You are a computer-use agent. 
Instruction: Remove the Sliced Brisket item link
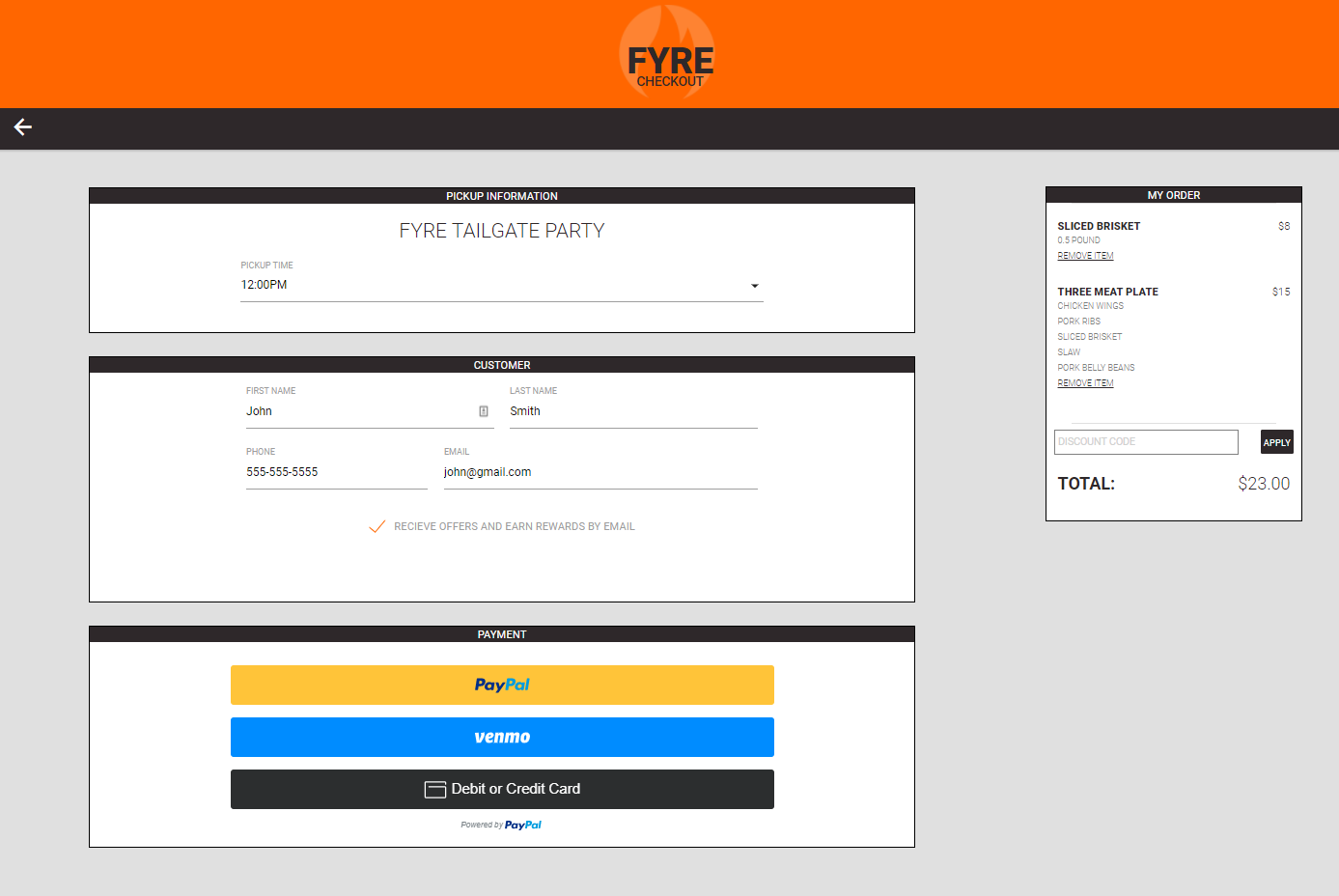click(1085, 256)
